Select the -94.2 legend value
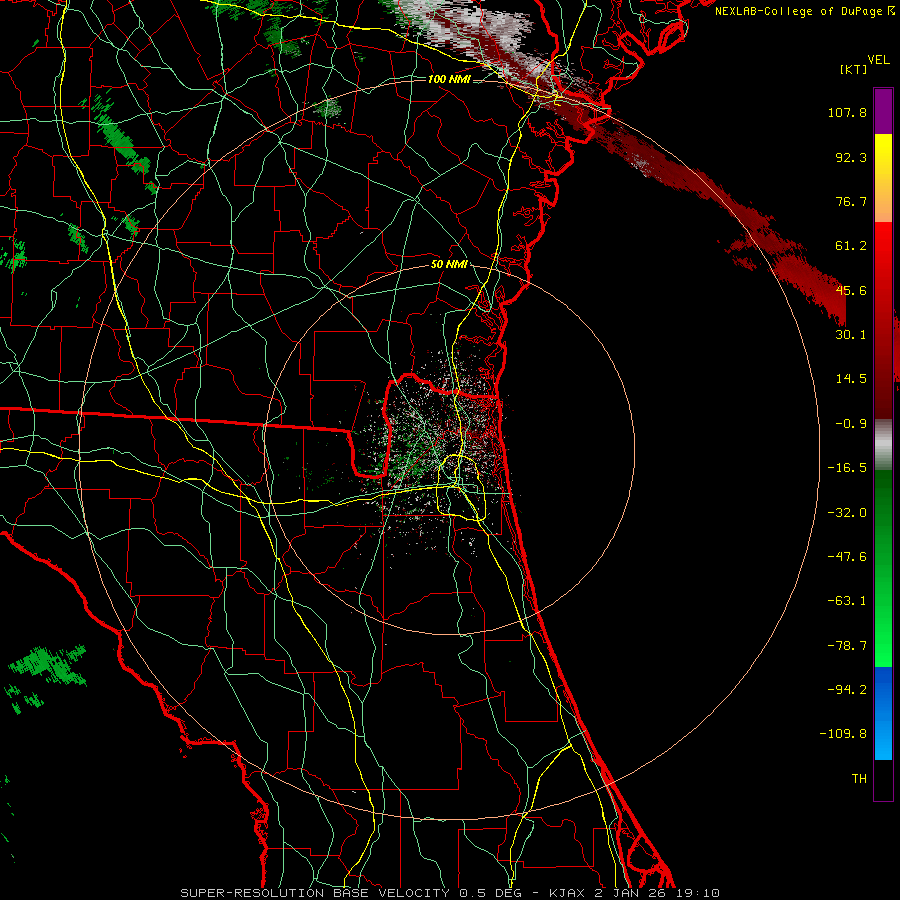Screen dimensions: 900x900 point(847,690)
